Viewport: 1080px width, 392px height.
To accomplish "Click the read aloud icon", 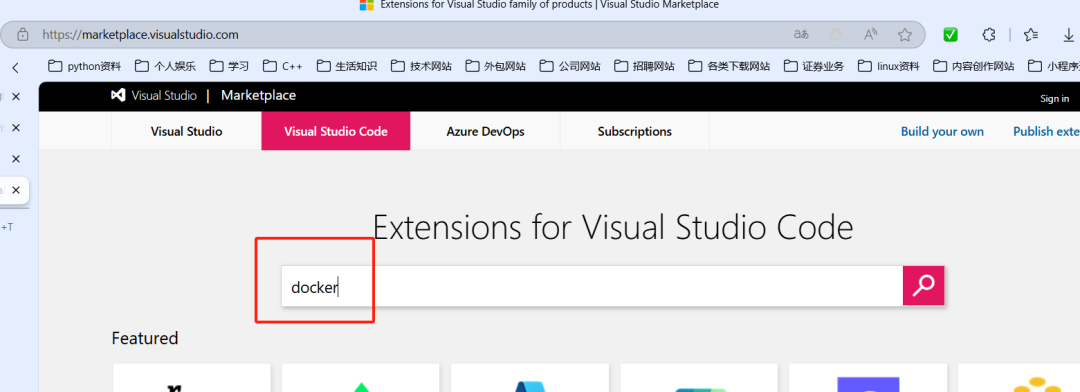I will click(870, 34).
